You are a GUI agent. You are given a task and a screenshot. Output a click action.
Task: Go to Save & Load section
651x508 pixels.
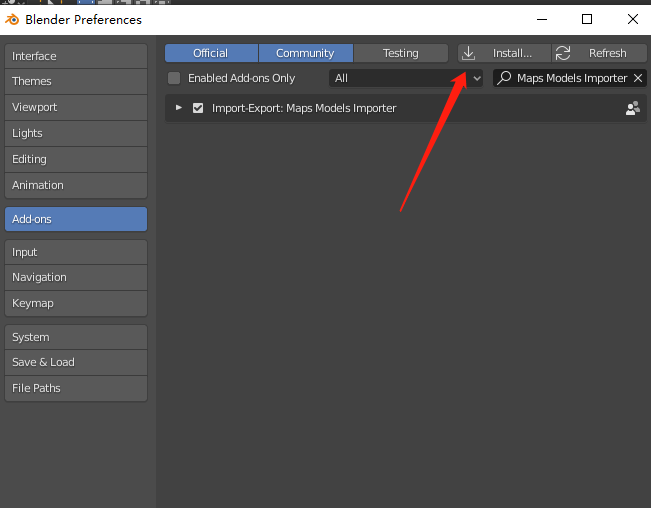tap(76, 362)
